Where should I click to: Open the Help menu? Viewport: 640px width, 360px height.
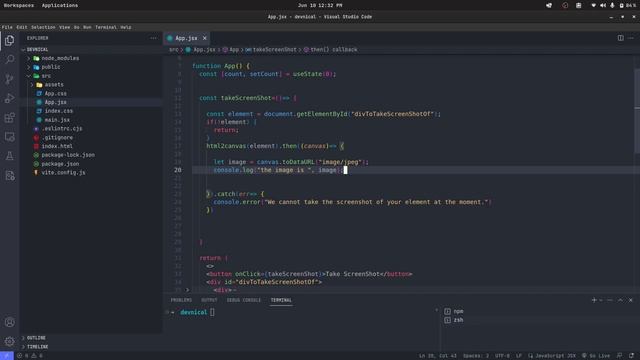[126, 27]
